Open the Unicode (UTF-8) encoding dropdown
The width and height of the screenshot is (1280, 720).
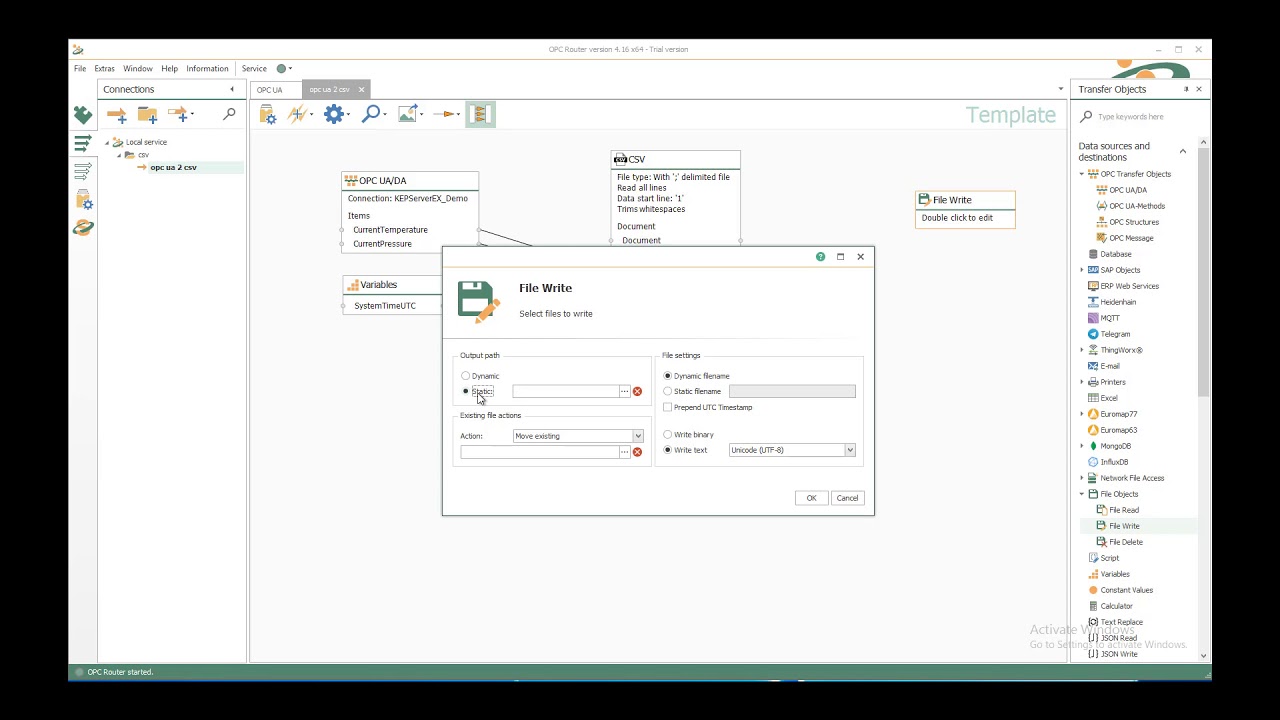click(792, 450)
